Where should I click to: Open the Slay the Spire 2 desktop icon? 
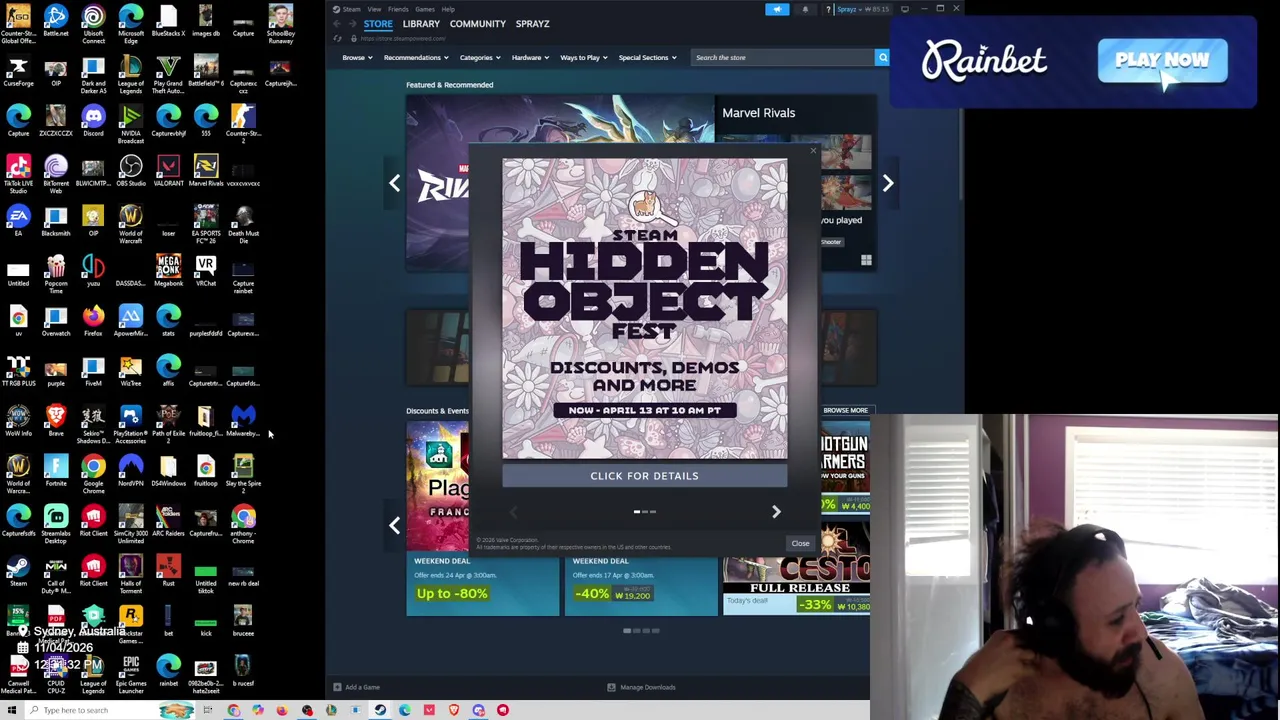pos(243,474)
